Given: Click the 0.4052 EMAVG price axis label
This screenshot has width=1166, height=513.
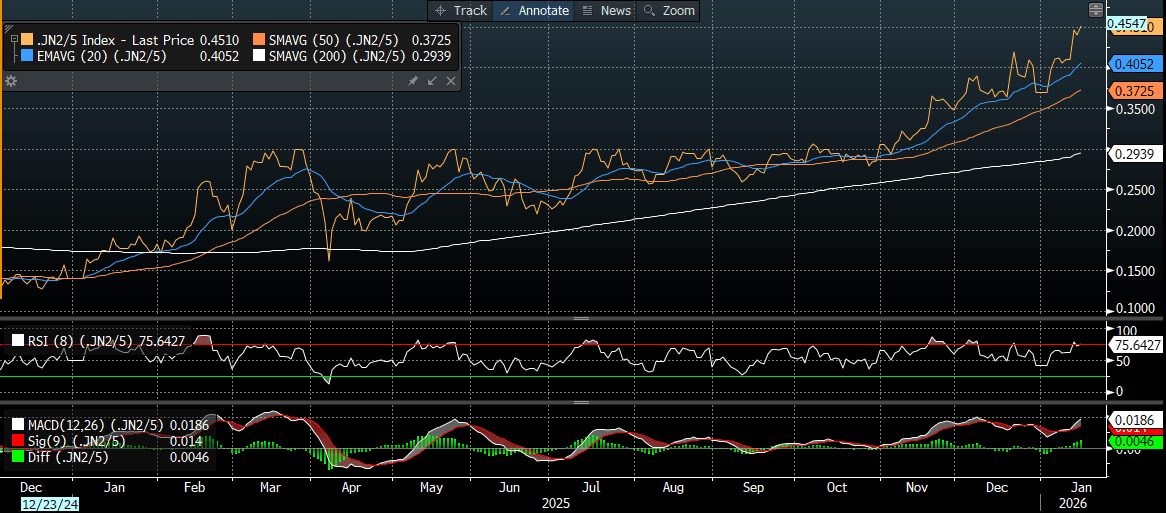Looking at the screenshot, I should point(1132,64).
